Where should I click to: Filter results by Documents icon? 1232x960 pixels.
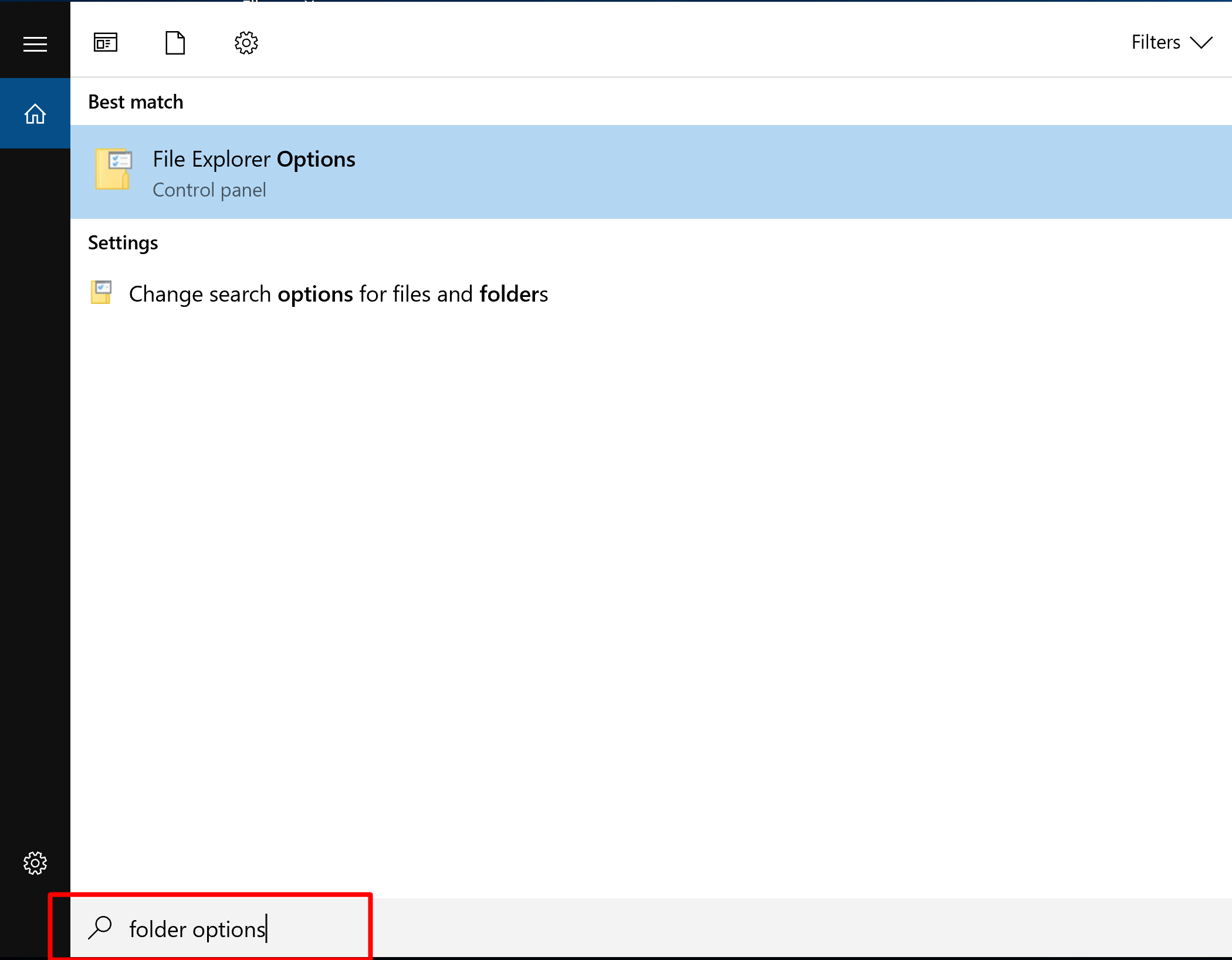[x=175, y=43]
